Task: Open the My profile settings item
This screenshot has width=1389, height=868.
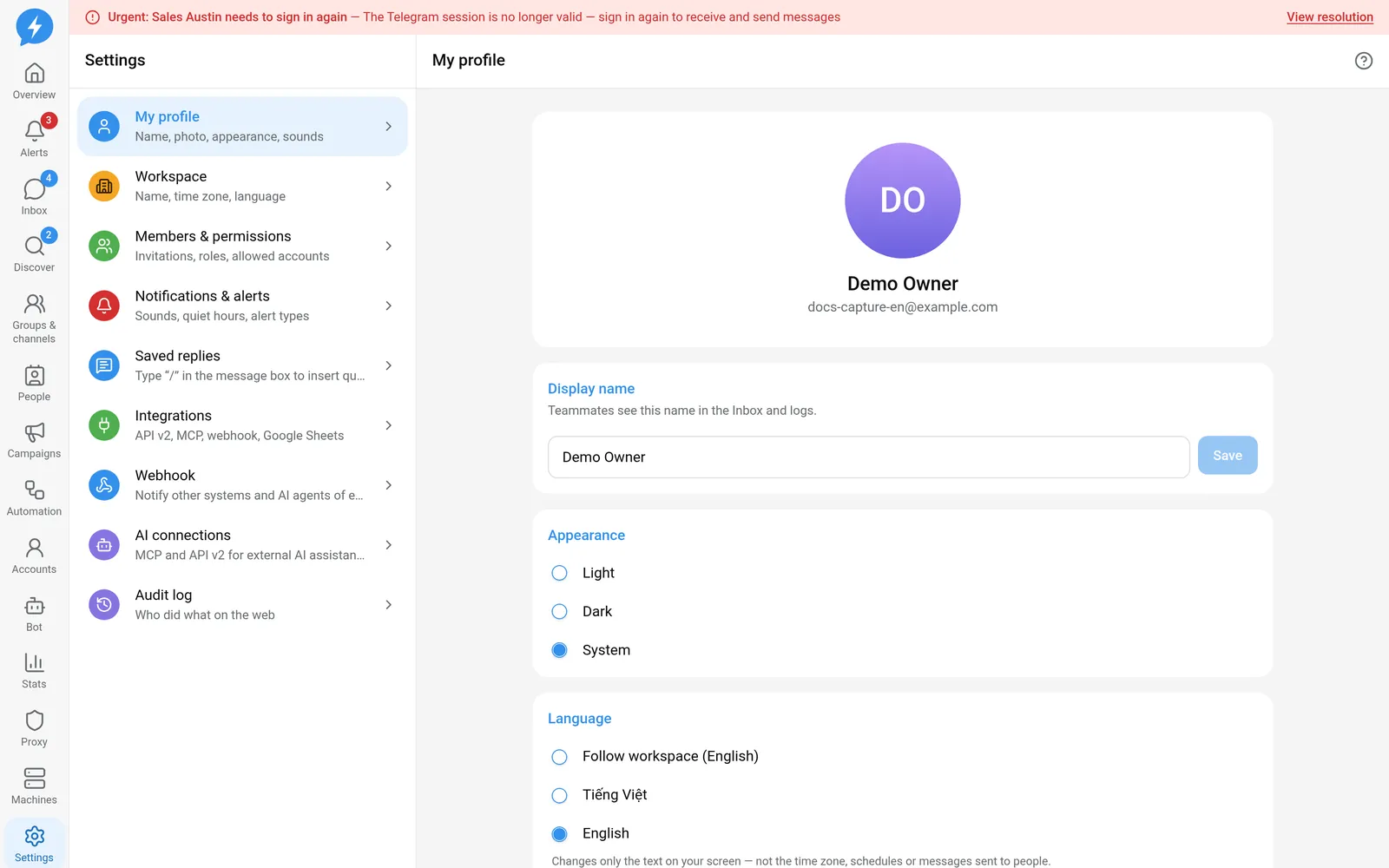Action: coord(242,127)
